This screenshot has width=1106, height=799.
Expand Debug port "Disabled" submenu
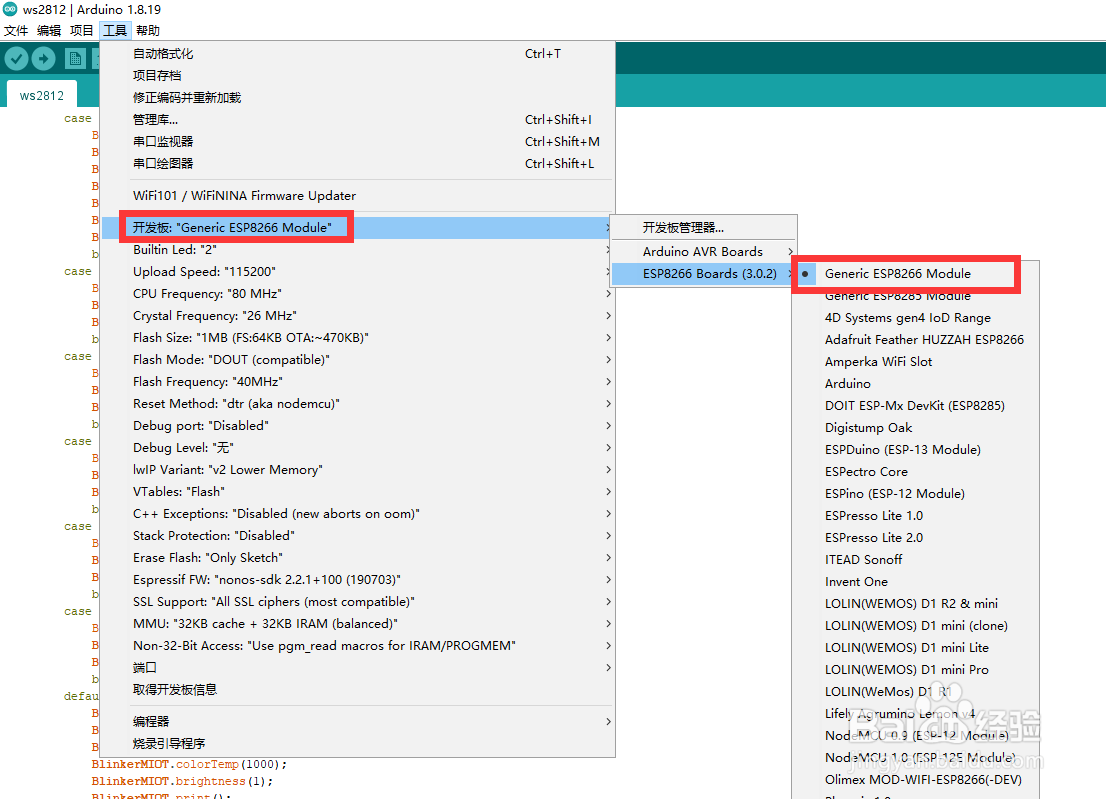click(358, 425)
